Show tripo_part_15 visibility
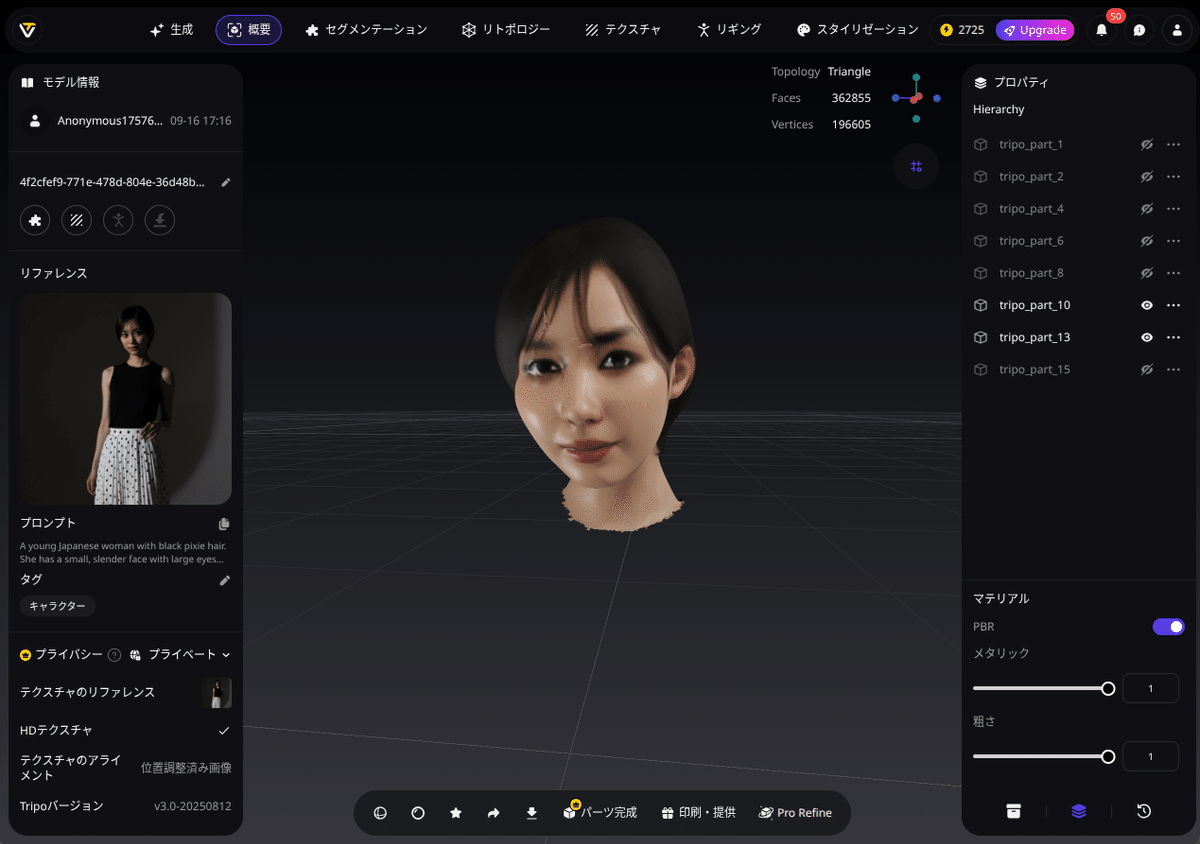Image resolution: width=1200 pixels, height=844 pixels. (x=1147, y=370)
